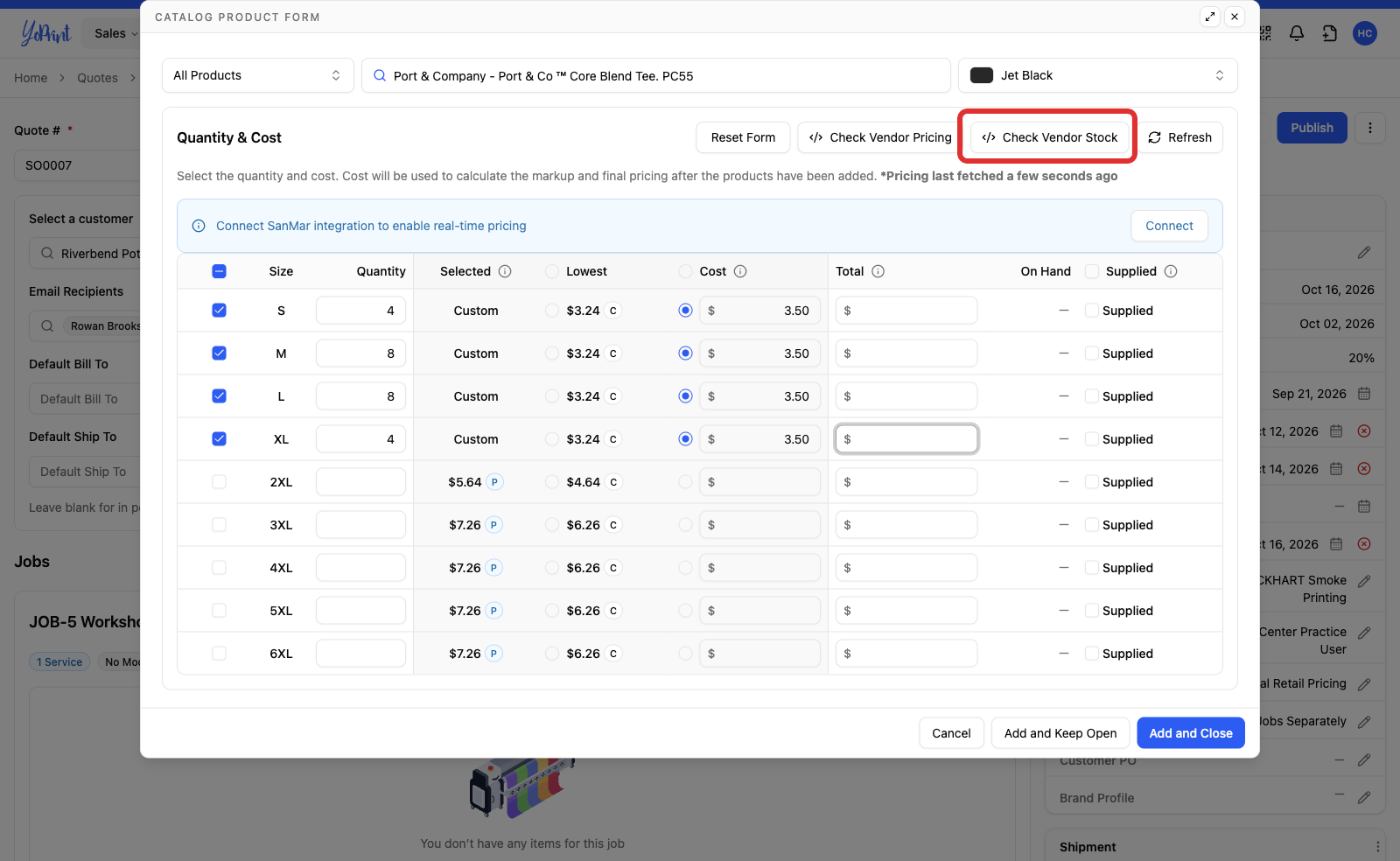The image size is (1400, 861).
Task: Open the notifications bell
Action: tap(1297, 33)
